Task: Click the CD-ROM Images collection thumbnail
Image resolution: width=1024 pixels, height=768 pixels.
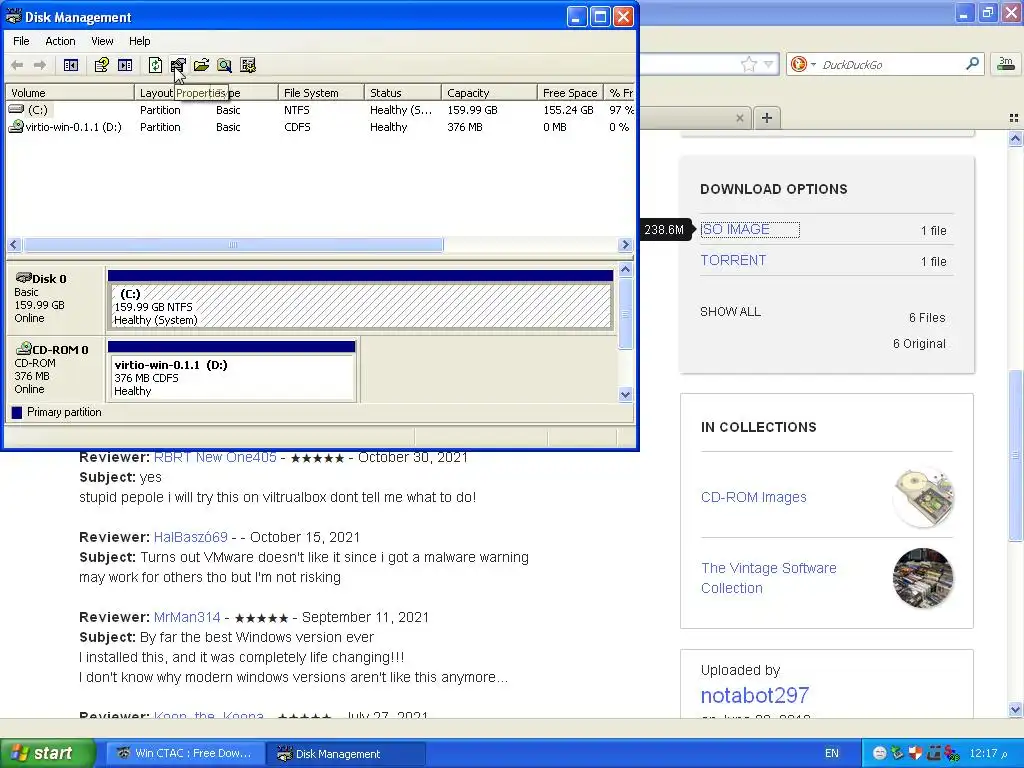Action: coord(923,497)
